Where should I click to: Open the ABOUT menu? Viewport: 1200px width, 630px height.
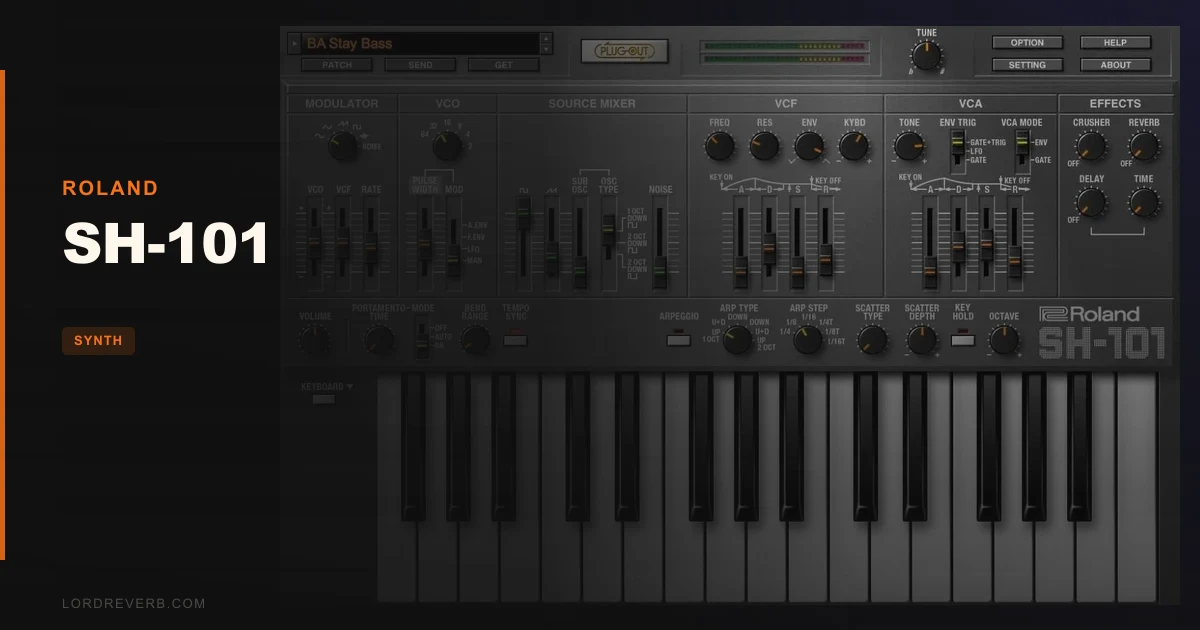pyautogui.click(x=1115, y=65)
